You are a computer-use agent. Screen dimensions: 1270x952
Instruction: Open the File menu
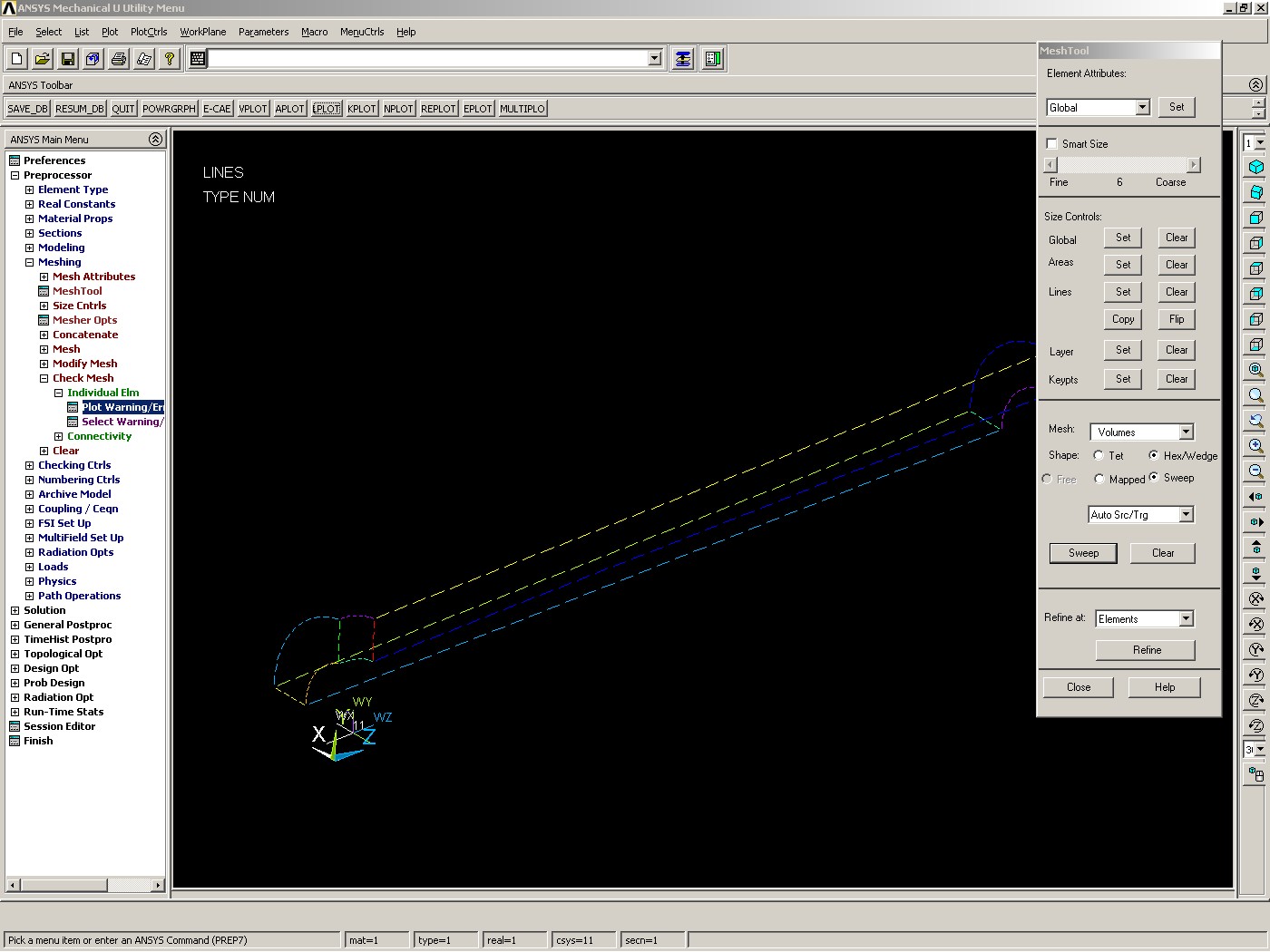coord(15,32)
